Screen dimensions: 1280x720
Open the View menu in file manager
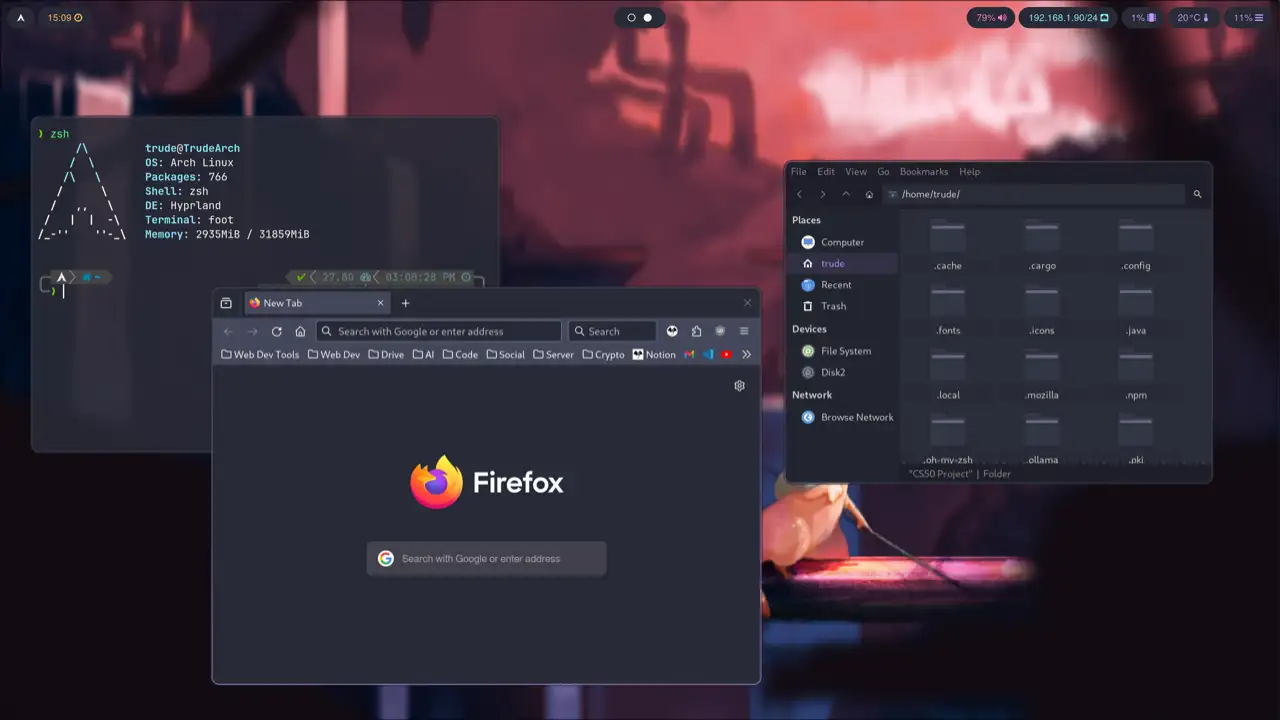855,171
